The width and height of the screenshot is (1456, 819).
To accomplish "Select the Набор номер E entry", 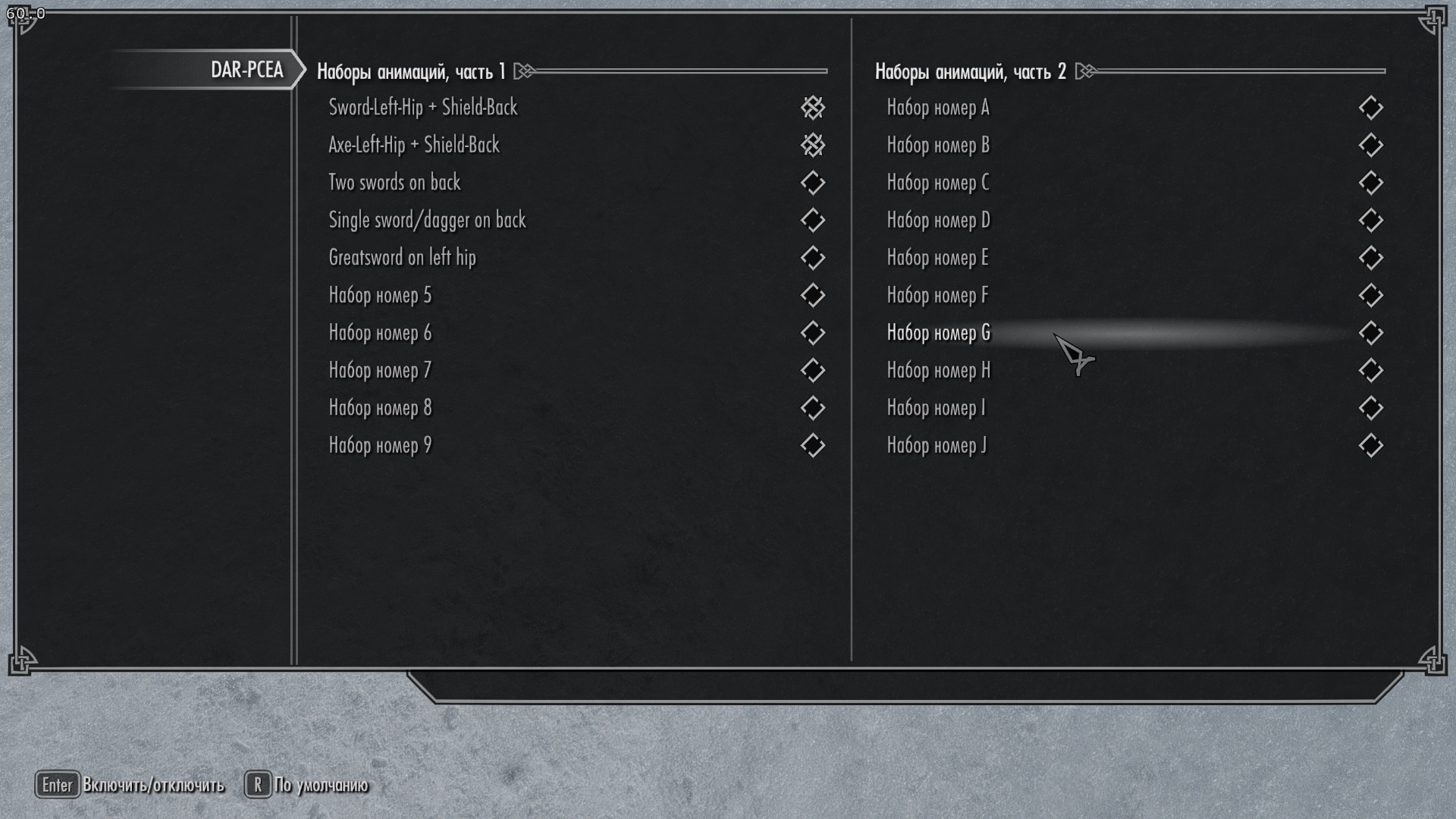I will [1134, 258].
